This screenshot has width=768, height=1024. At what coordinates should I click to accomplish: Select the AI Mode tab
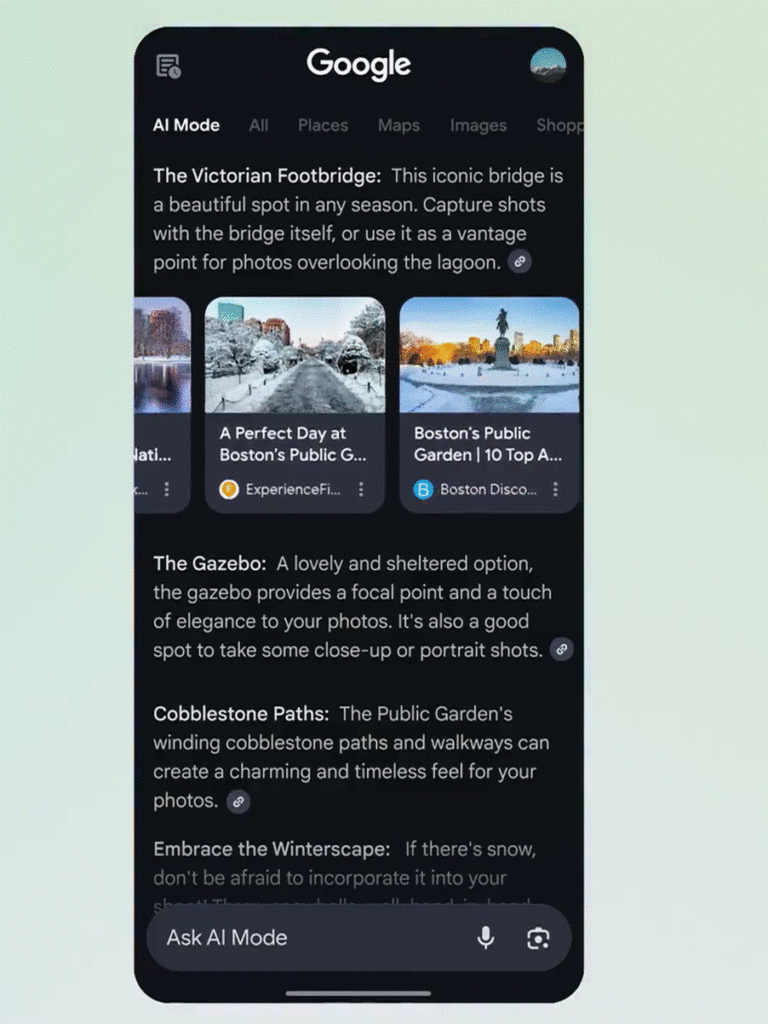point(186,125)
